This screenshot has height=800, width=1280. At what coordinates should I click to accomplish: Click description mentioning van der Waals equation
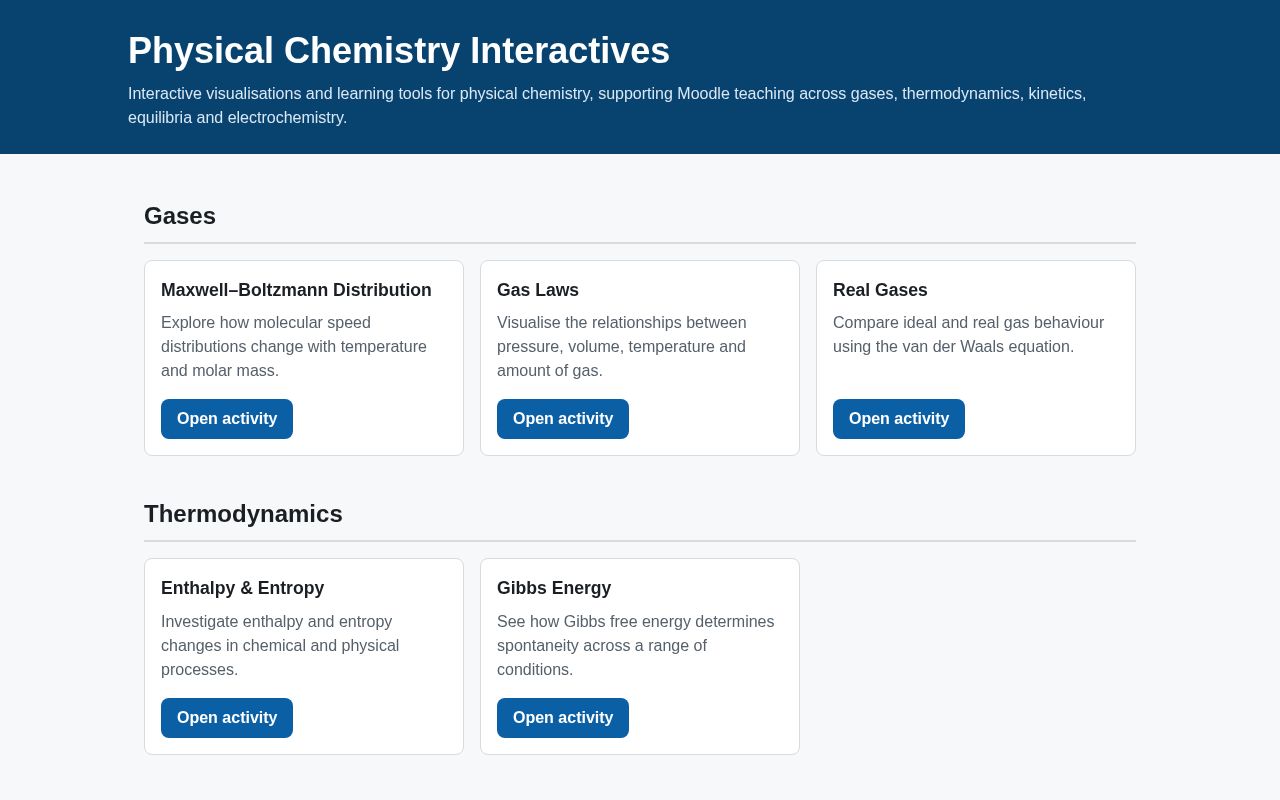click(968, 335)
